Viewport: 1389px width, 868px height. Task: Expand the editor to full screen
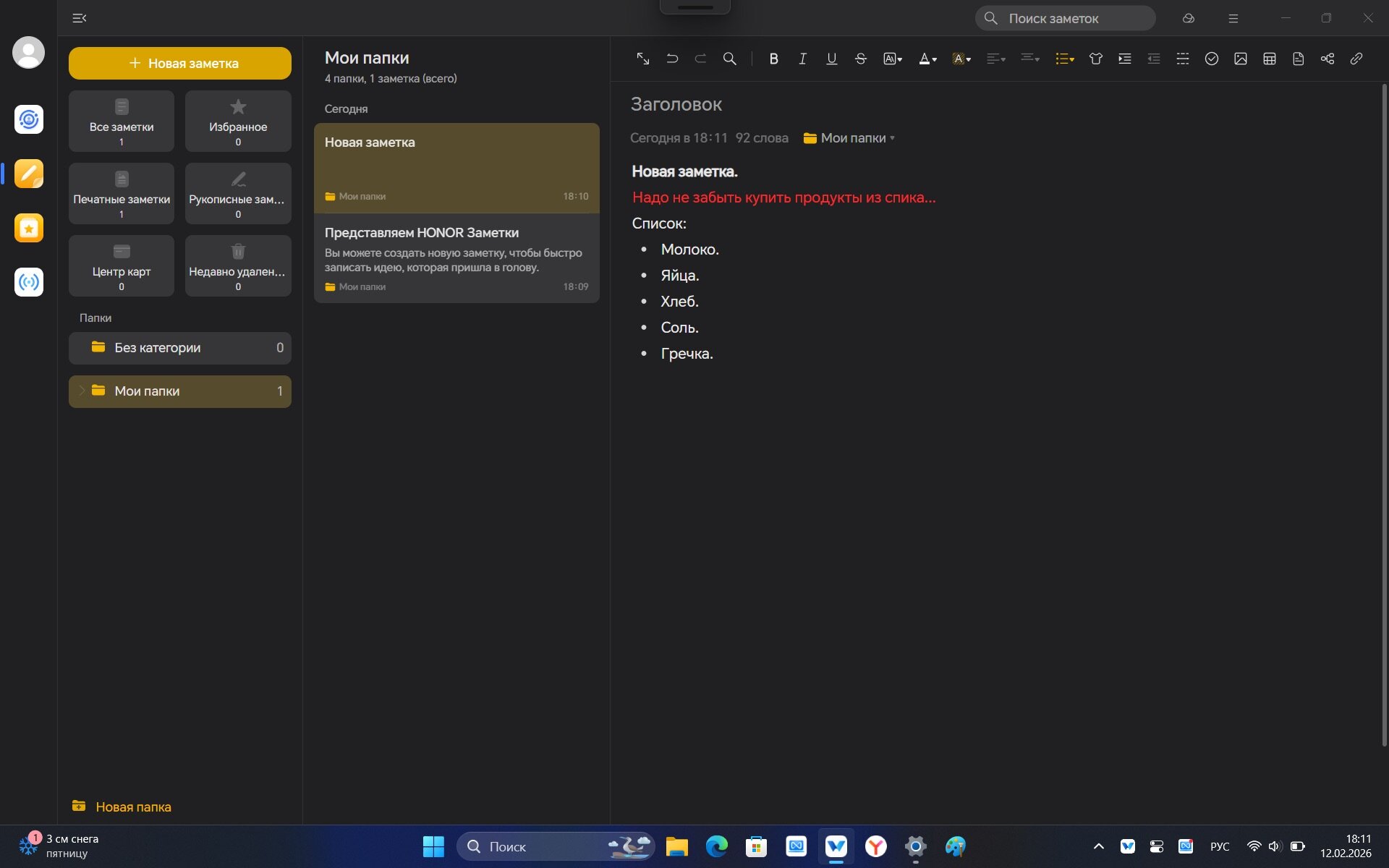pyautogui.click(x=642, y=59)
